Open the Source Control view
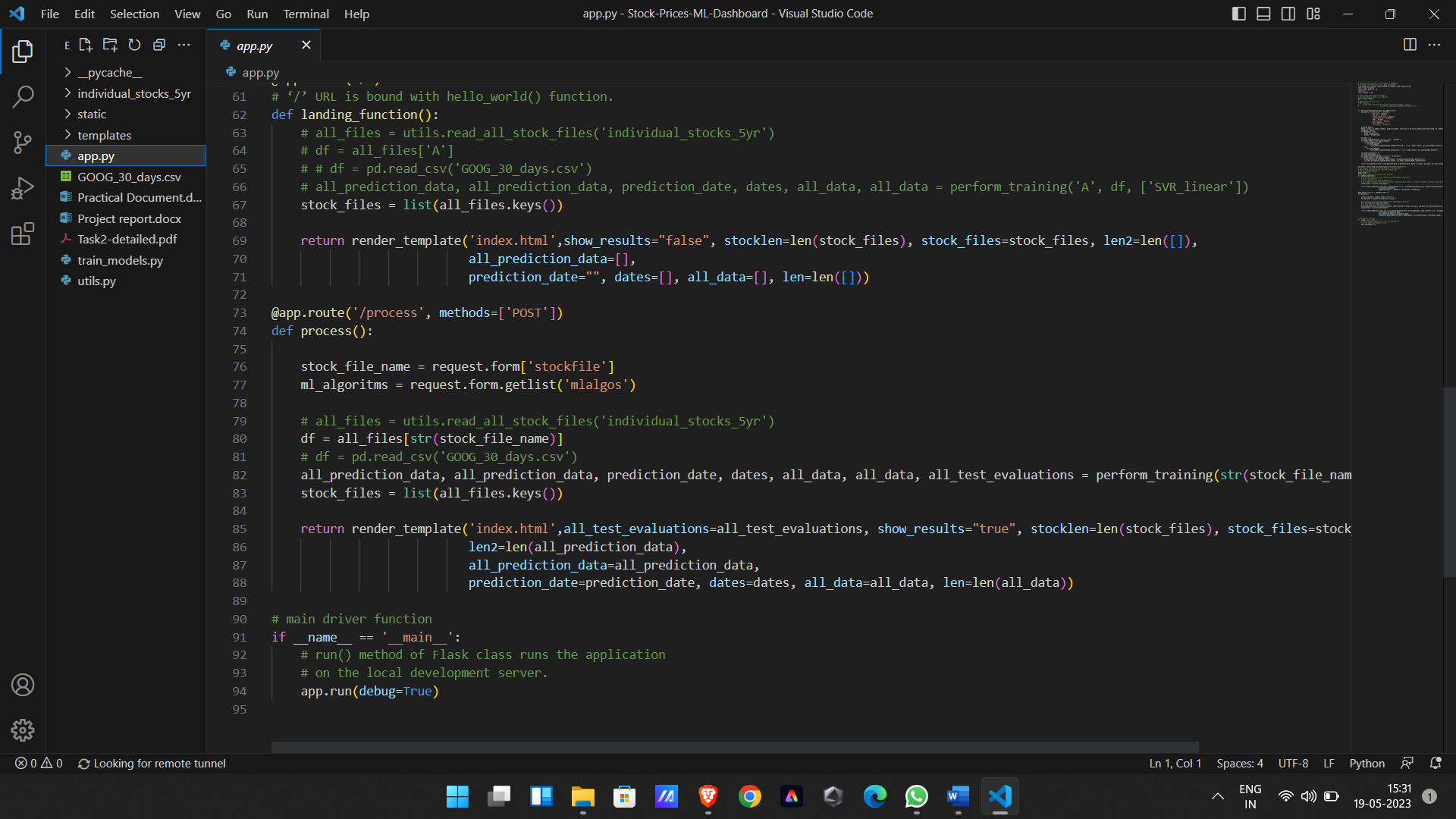Screen dimensions: 1456x819 tap(23, 142)
